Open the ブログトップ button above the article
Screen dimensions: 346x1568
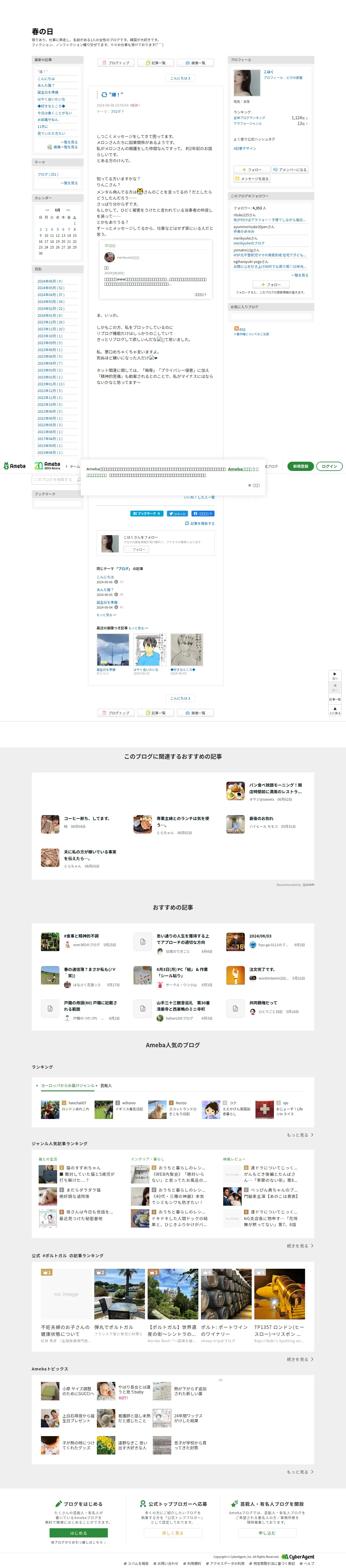coord(116,63)
